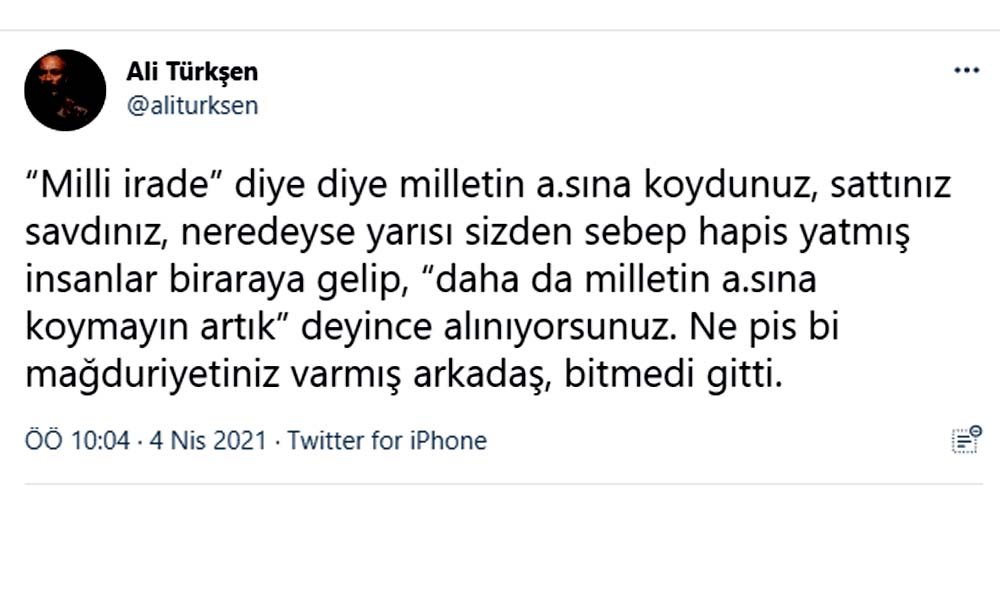Open the @aliturksen handle link

tap(192, 106)
